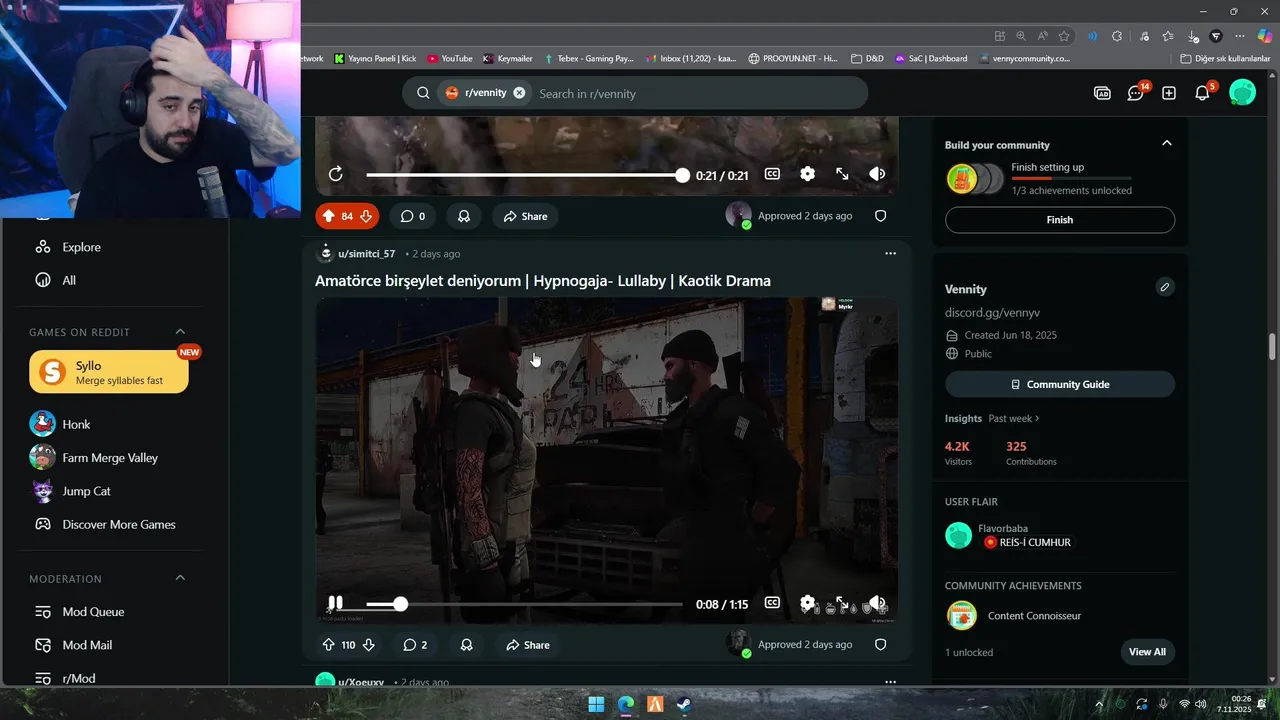Open overflow menu for simitci_57's post
The width and height of the screenshot is (1280, 720).
(x=890, y=254)
